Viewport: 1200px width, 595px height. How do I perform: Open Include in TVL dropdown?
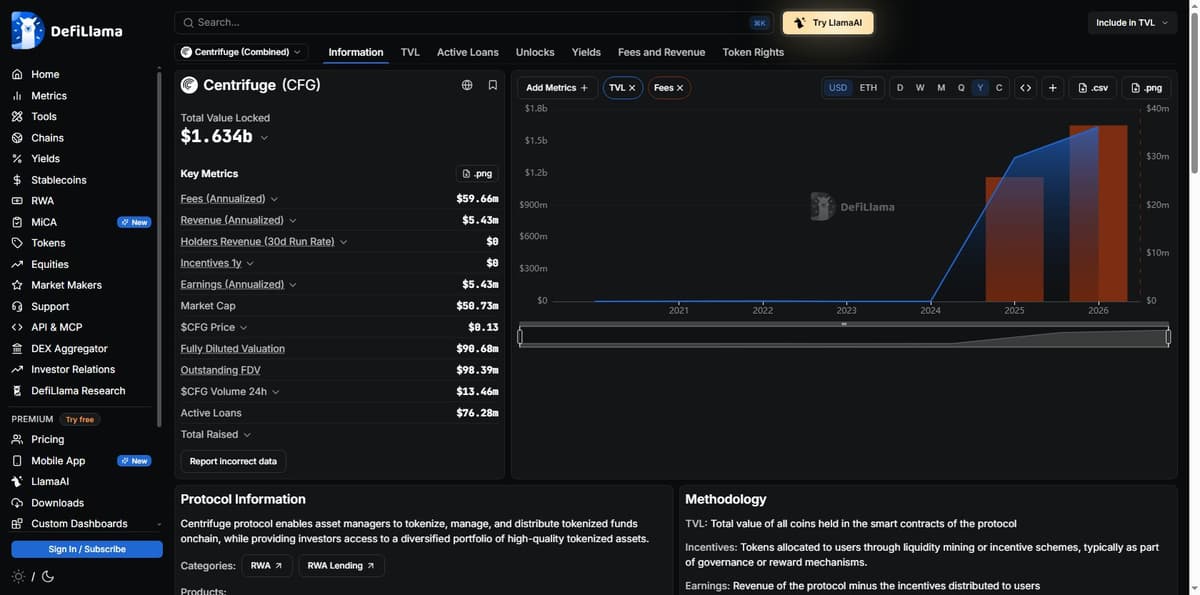[x=1132, y=23]
